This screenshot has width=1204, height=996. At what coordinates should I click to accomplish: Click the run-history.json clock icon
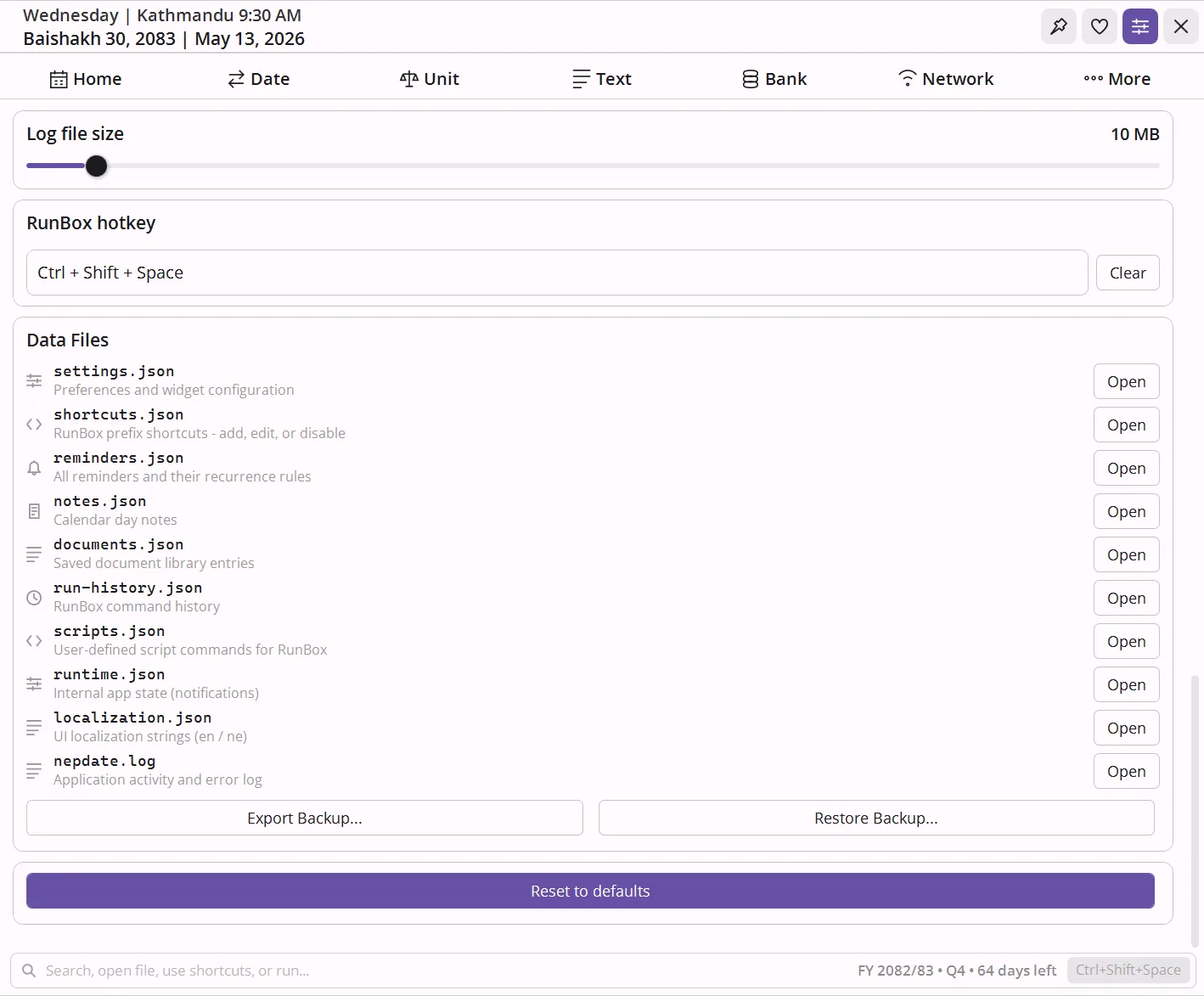34,598
